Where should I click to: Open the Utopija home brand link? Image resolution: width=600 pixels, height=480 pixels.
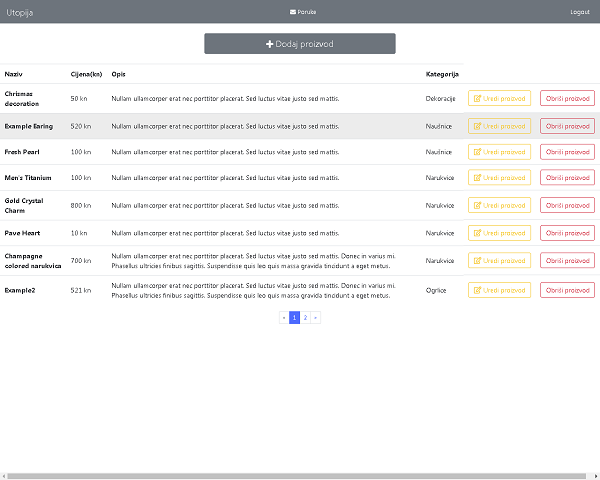click(20, 13)
